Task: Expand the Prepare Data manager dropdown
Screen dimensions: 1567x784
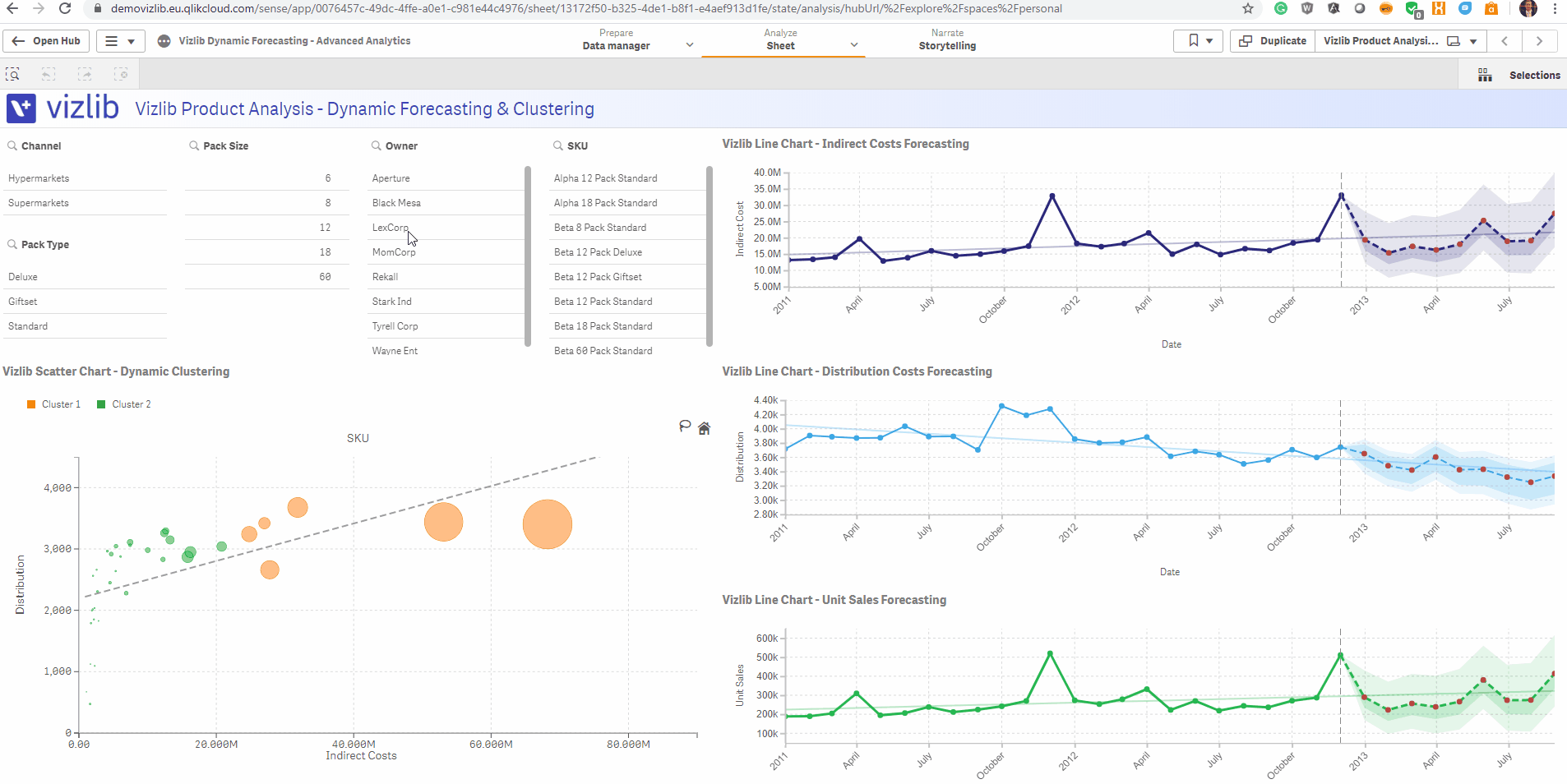Action: [x=690, y=45]
